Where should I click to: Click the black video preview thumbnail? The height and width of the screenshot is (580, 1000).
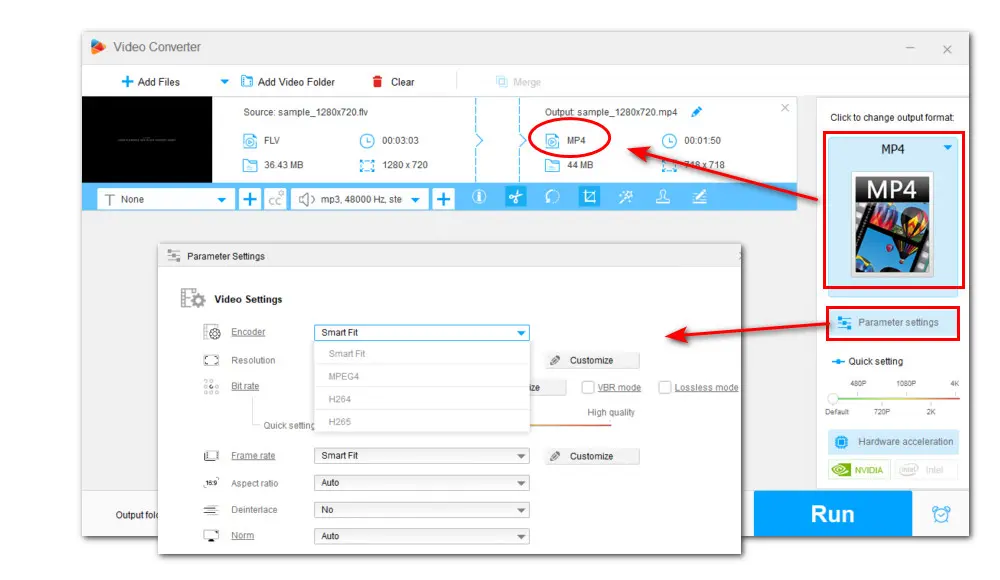[x=147, y=140]
